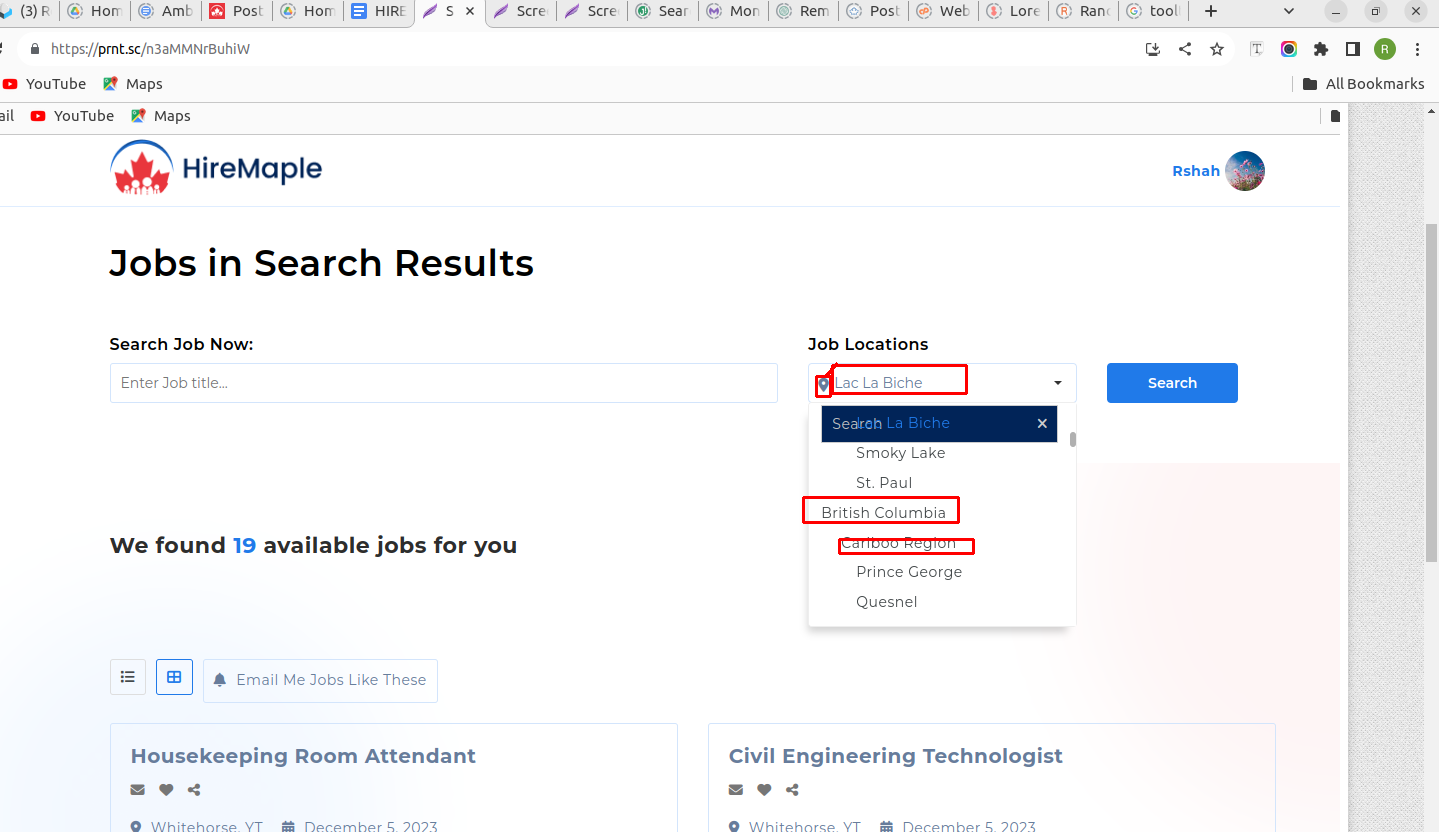This screenshot has width=1439, height=832.
Task: Switch to the Web tab
Action: click(x=943, y=11)
